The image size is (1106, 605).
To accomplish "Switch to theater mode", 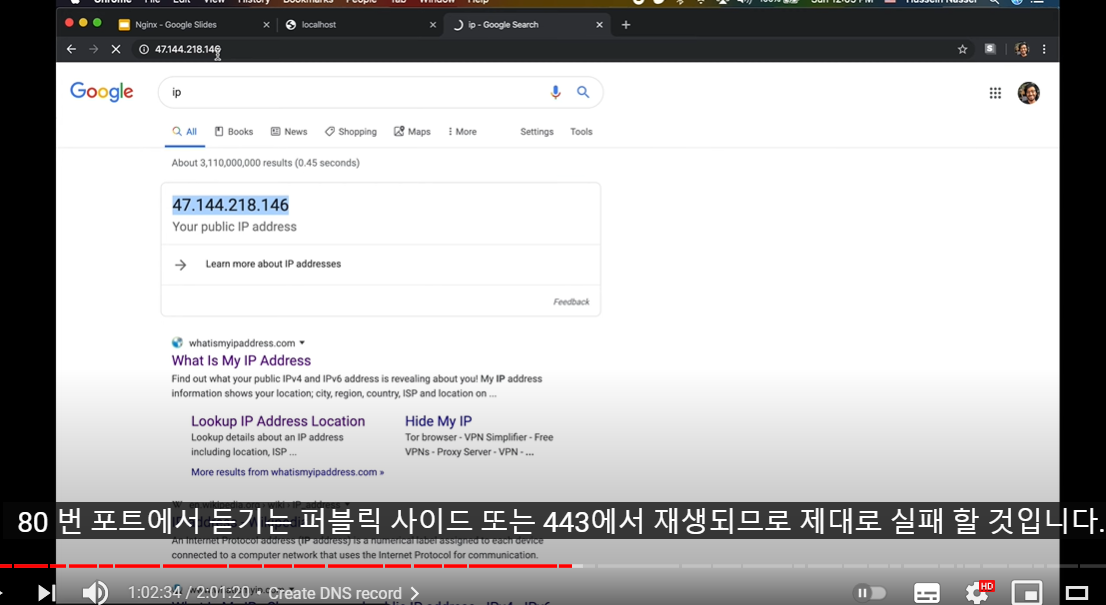I will pyautogui.click(x=1076, y=593).
